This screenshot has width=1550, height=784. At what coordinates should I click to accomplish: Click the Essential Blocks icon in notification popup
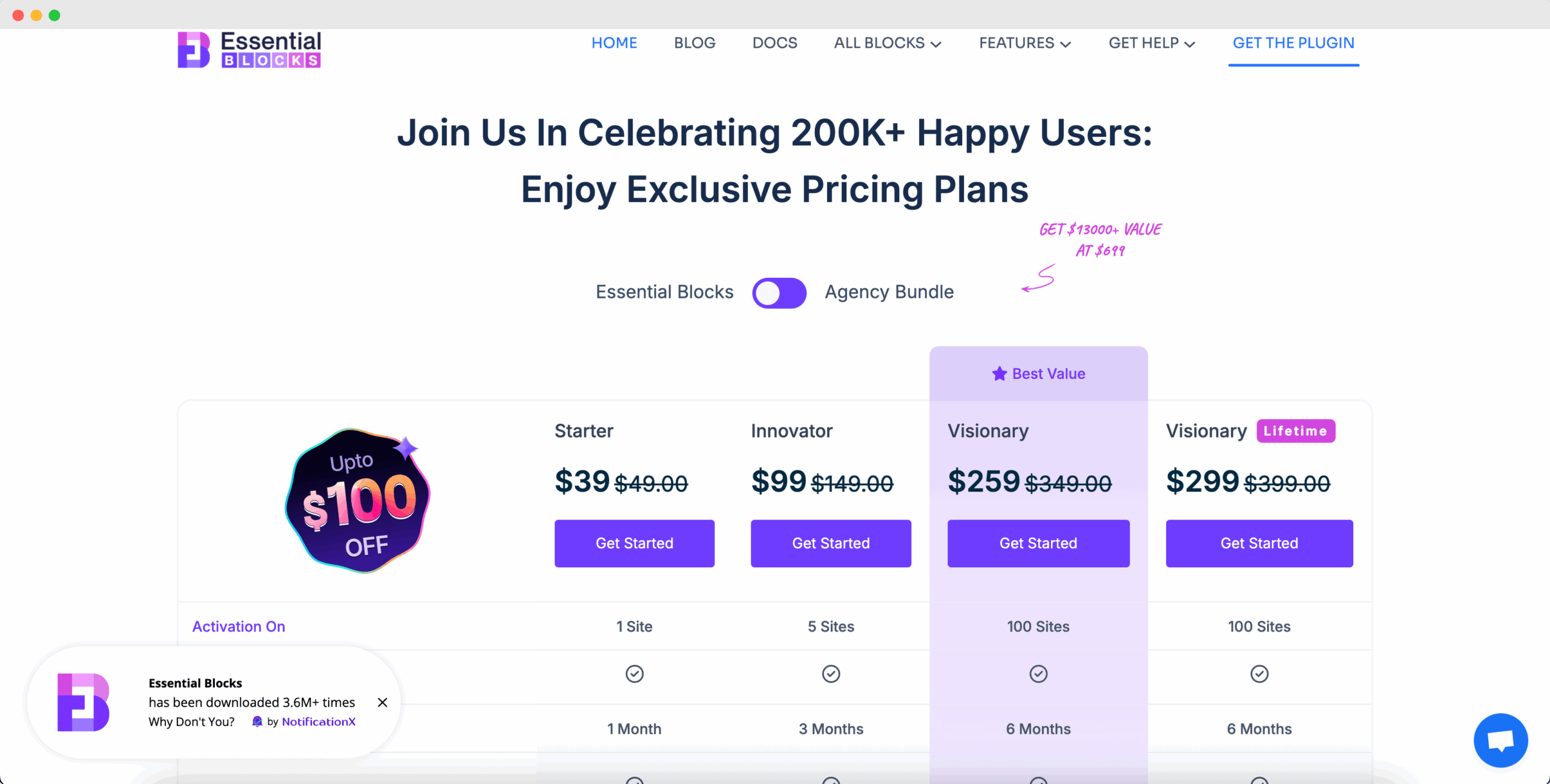(84, 702)
